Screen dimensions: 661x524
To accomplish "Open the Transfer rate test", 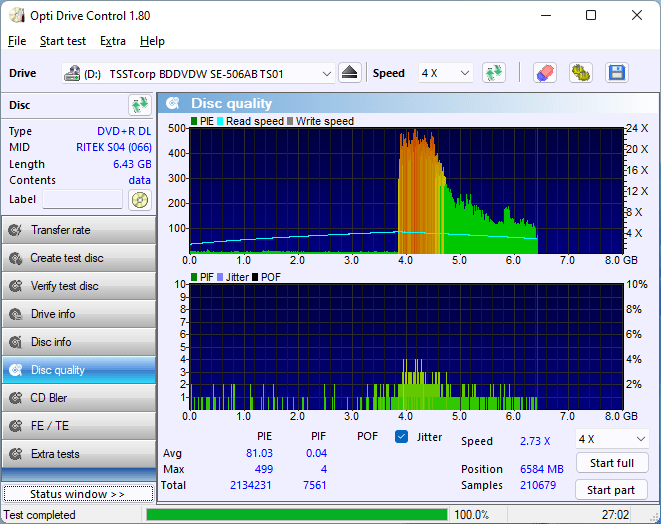I will point(78,230).
